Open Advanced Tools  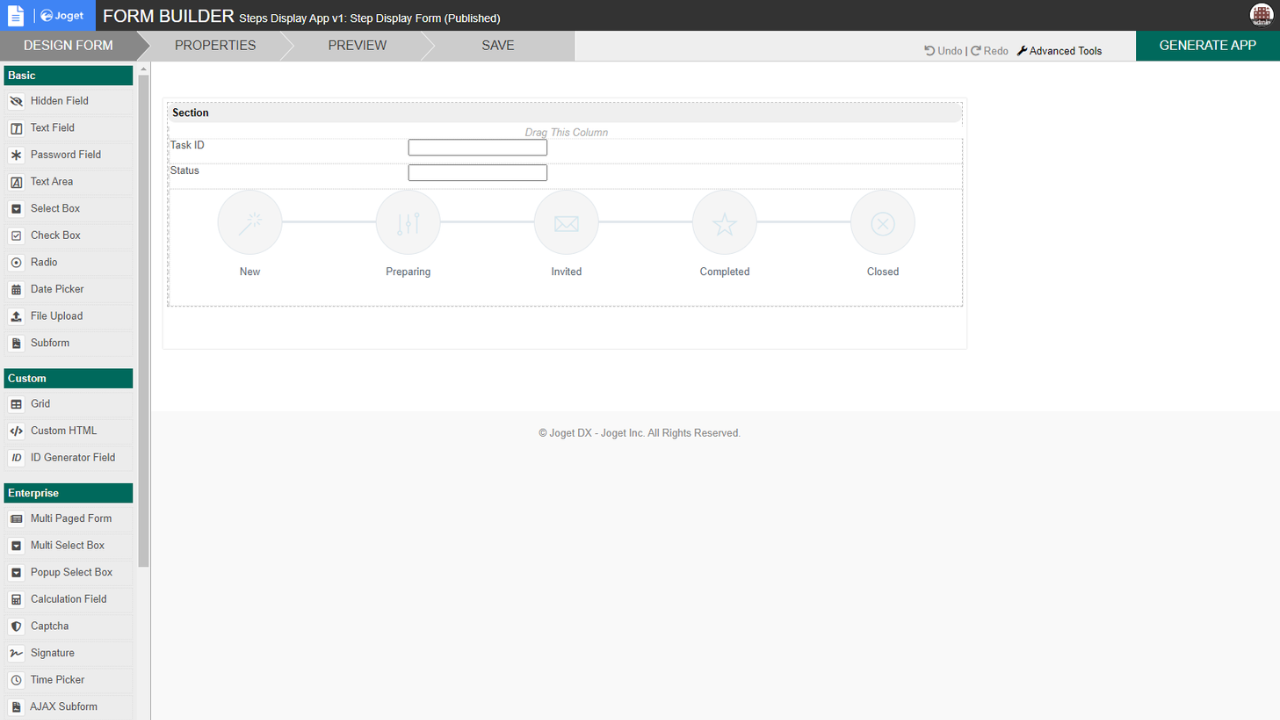[x=1060, y=51]
